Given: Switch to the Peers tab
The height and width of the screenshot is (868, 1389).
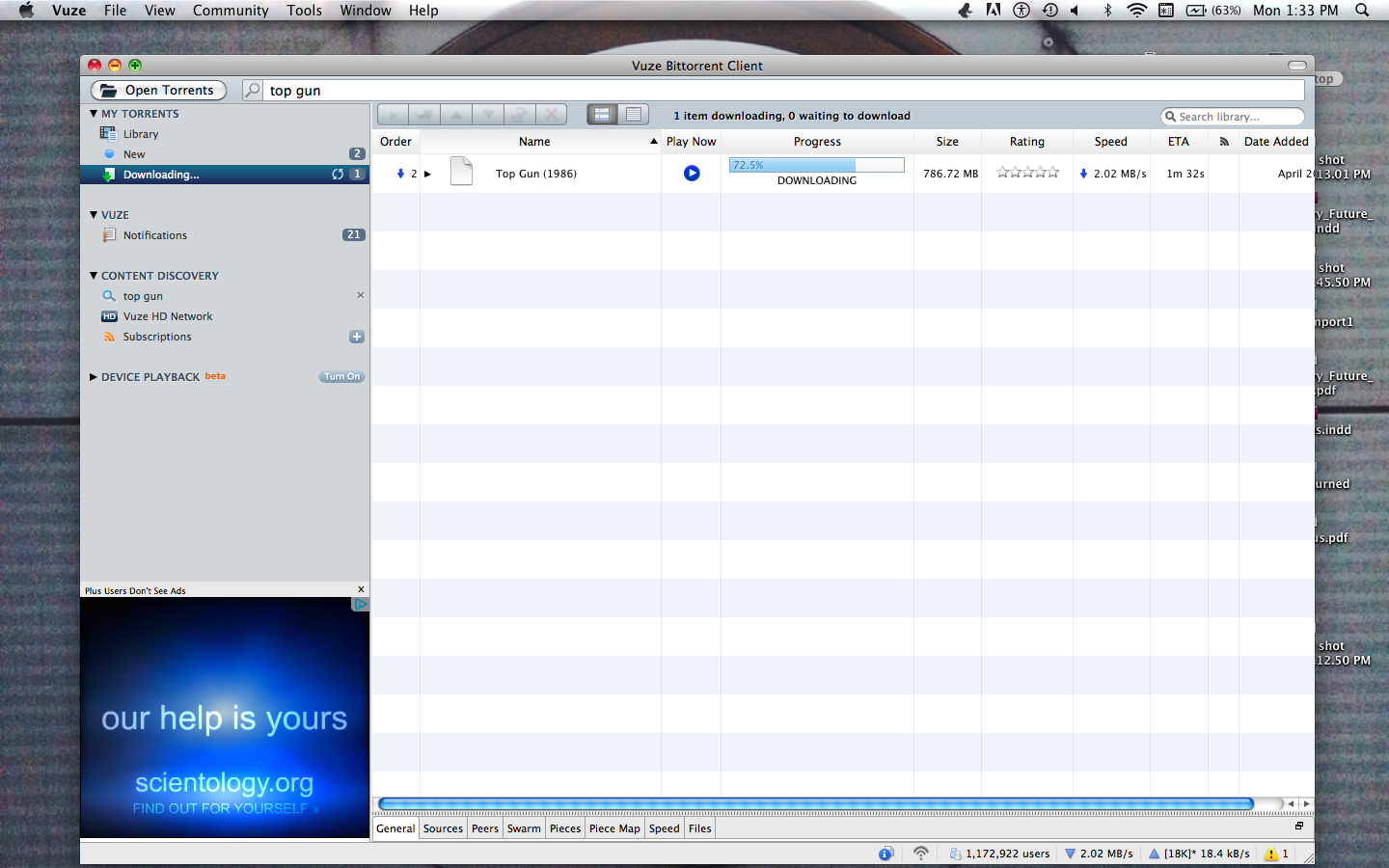Looking at the screenshot, I should pyautogui.click(x=485, y=828).
